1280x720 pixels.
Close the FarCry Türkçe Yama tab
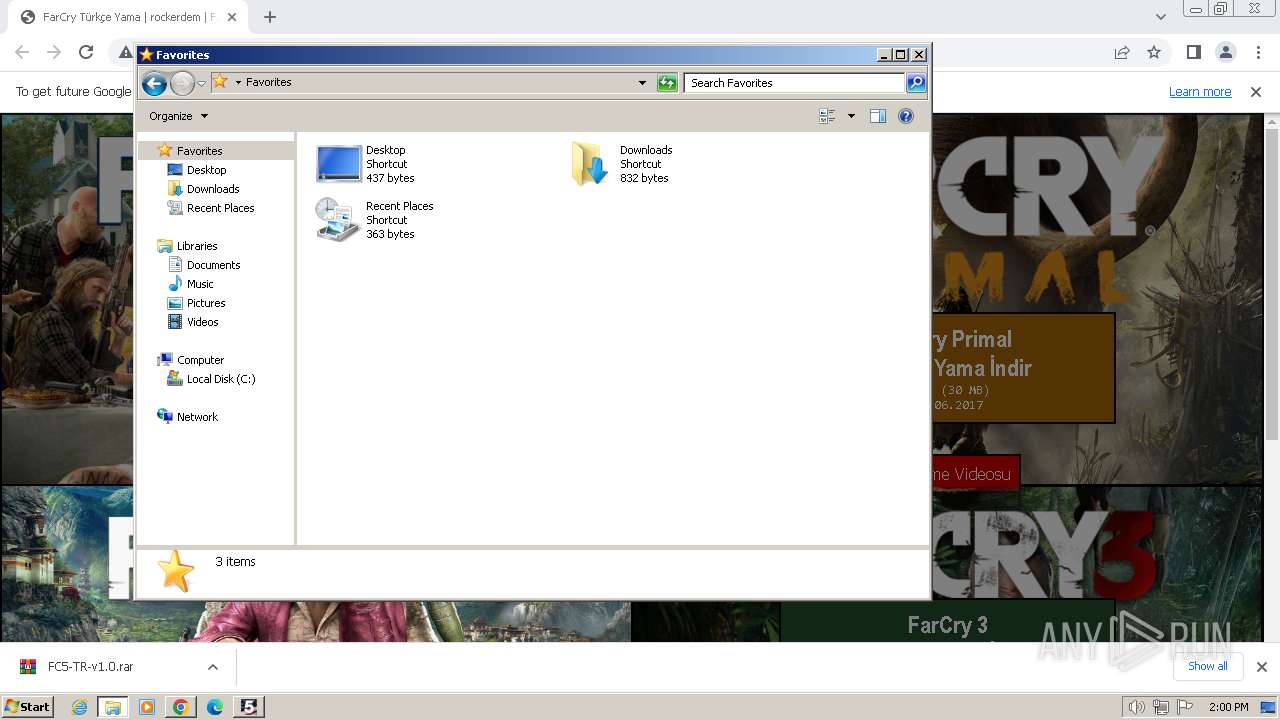[x=232, y=17]
